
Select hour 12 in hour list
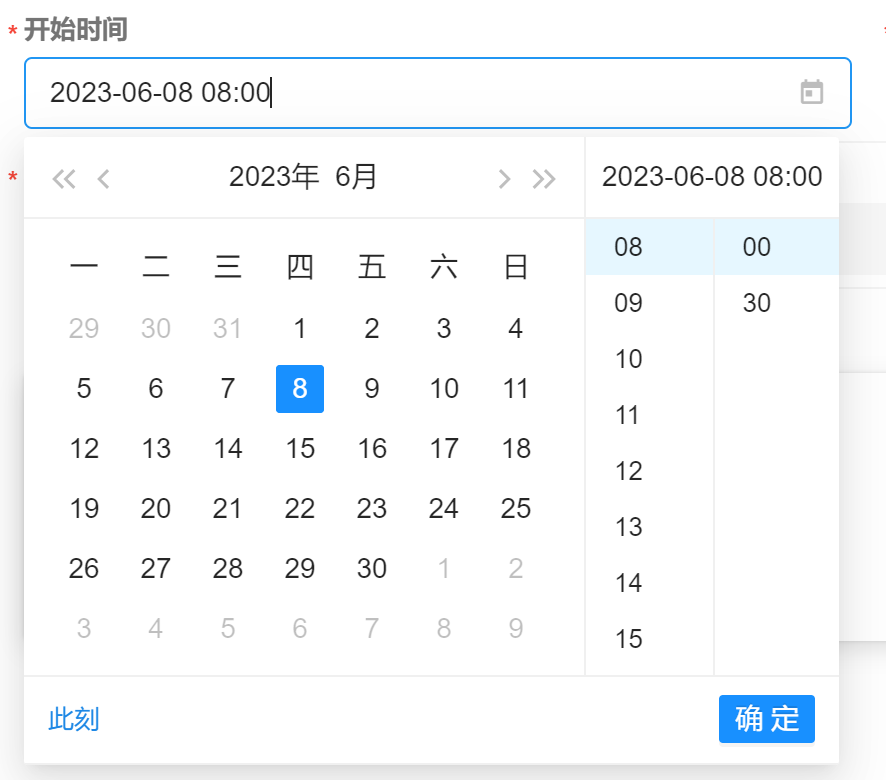pyautogui.click(x=629, y=471)
